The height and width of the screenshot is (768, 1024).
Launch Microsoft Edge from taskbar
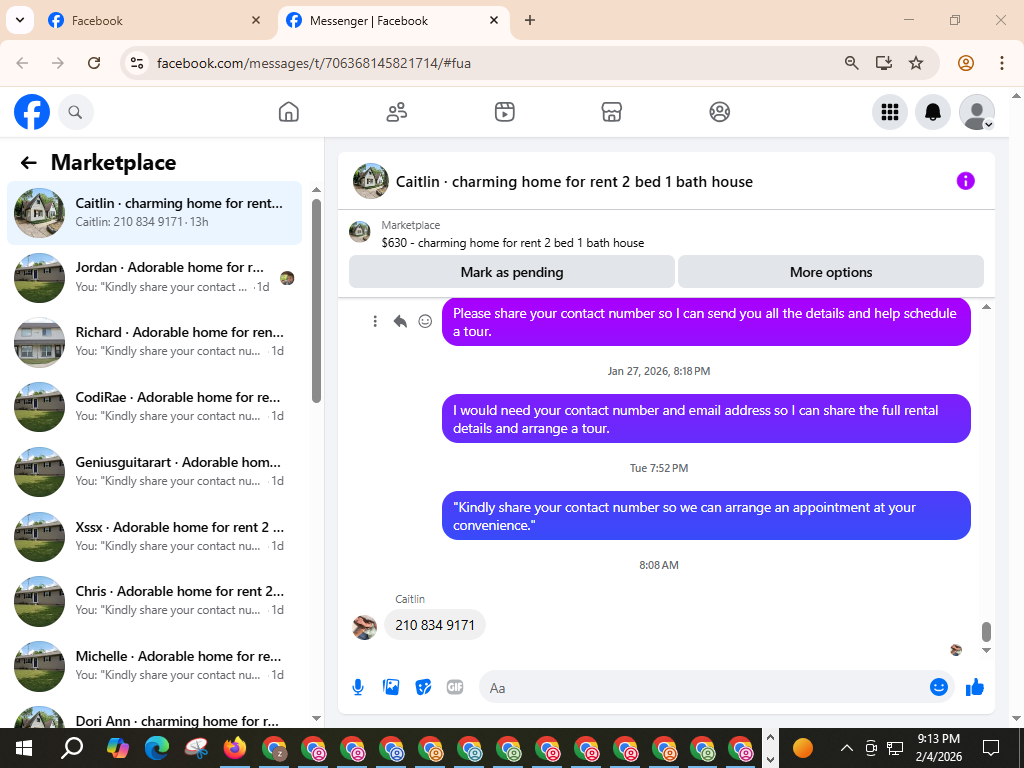[156, 748]
